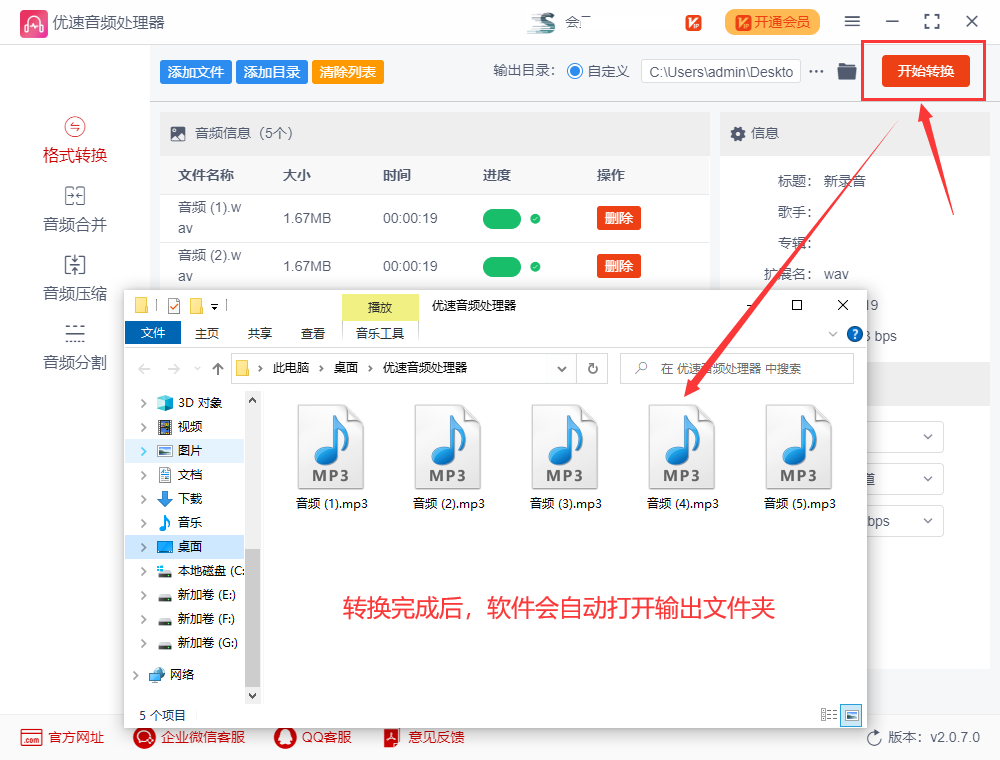Click progress bar of 音频 (2).wav
This screenshot has height=760, width=1000.
click(x=502, y=267)
